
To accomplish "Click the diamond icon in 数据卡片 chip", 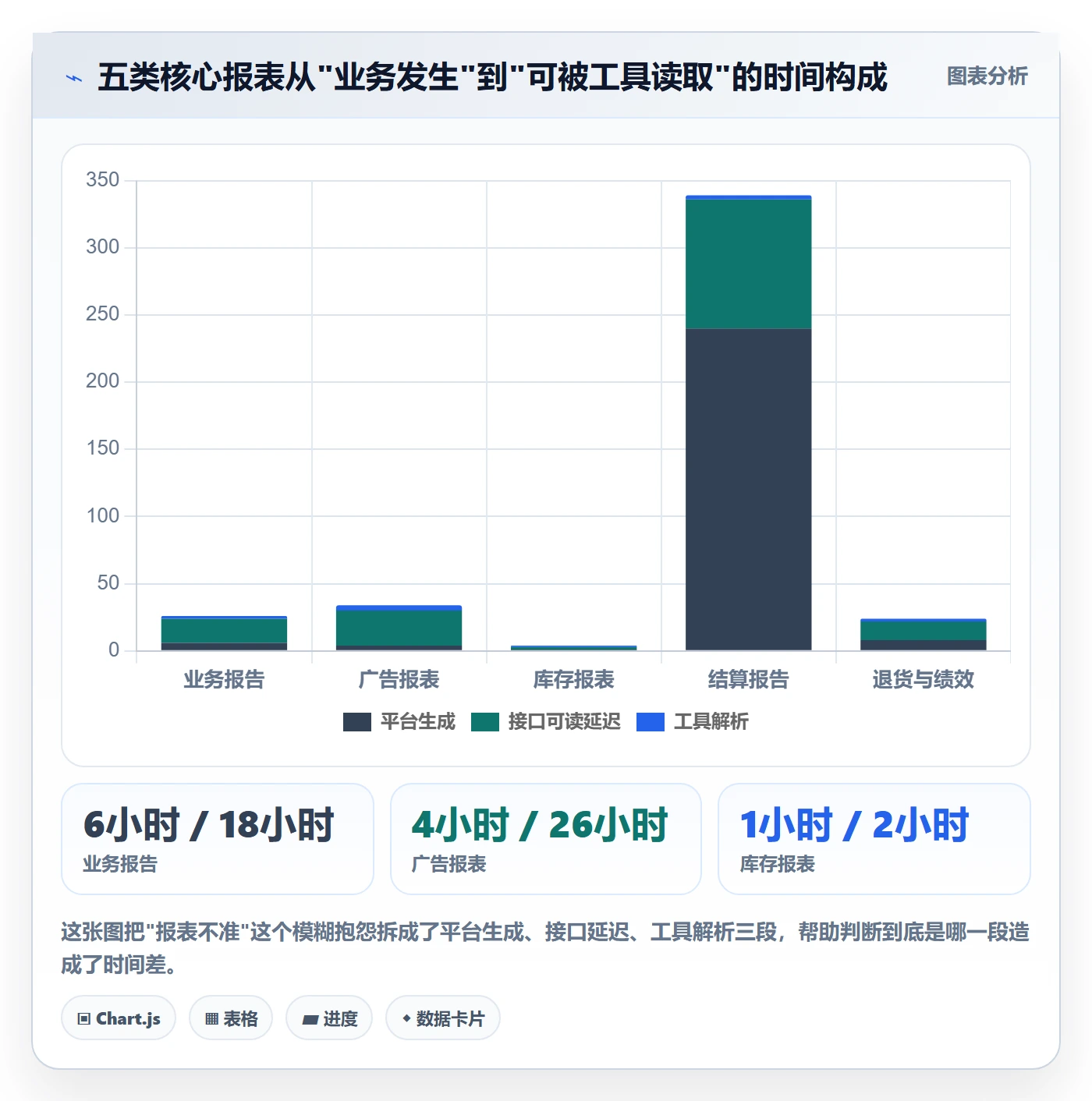I will pyautogui.click(x=406, y=1018).
